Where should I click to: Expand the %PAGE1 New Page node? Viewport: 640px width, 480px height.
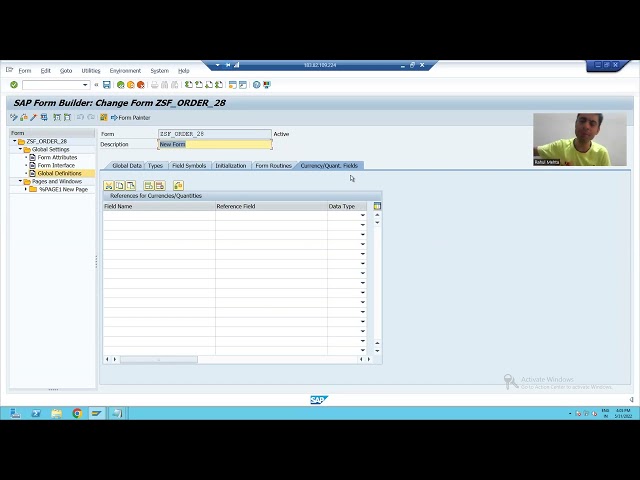tap(26, 189)
